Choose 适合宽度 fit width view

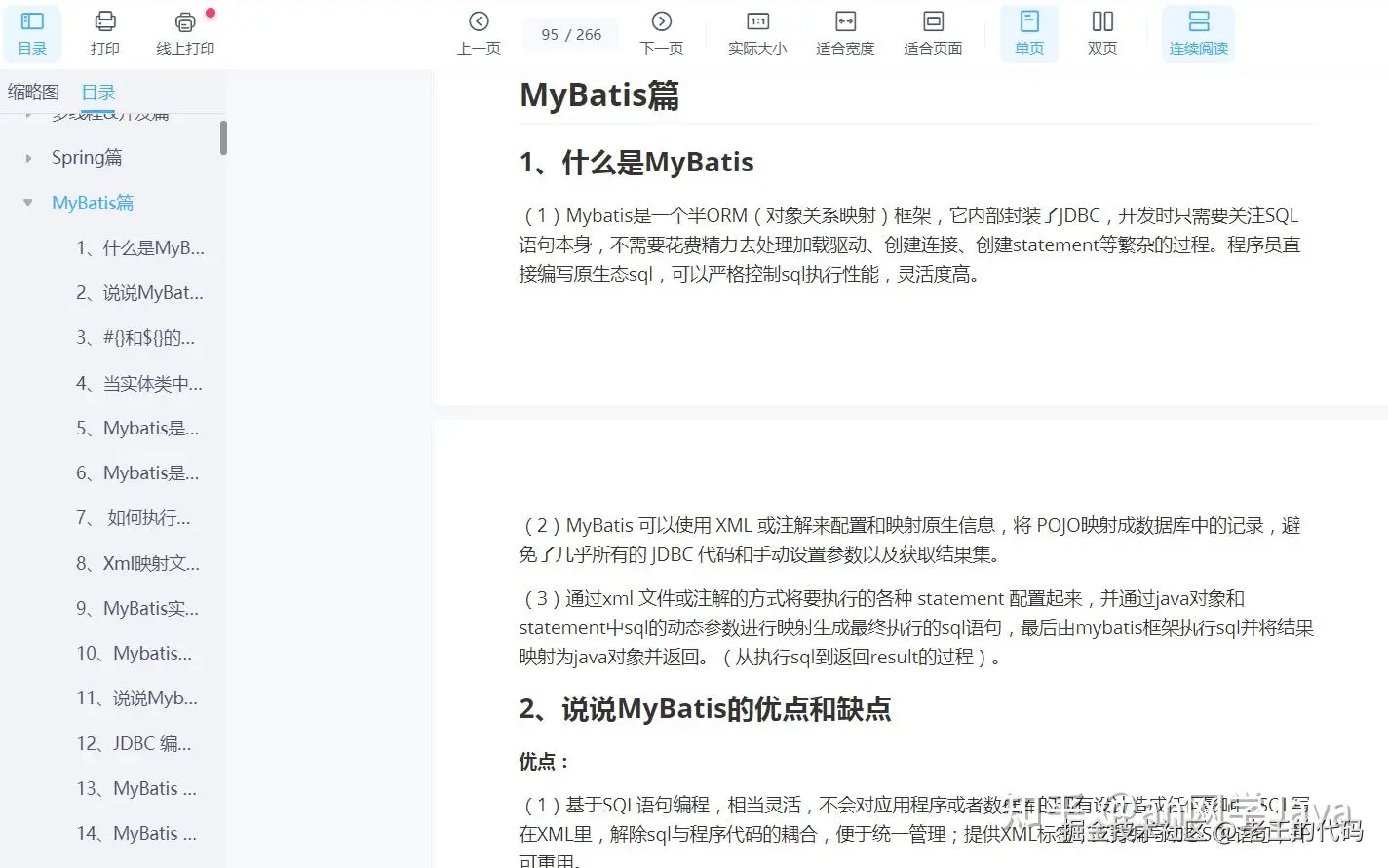[845, 33]
